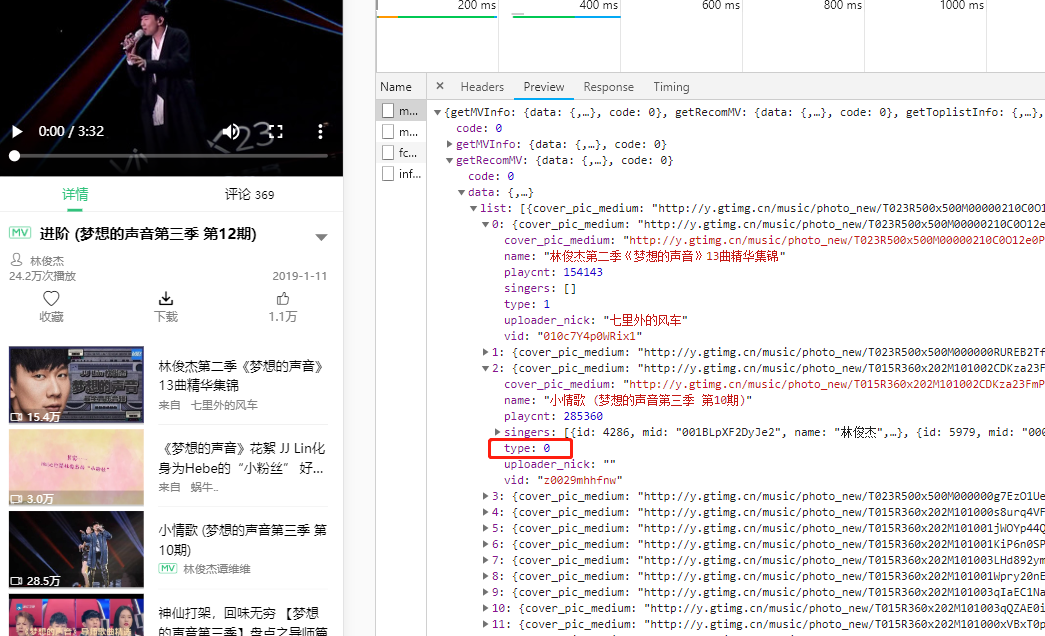
Task: Open the Preview tab
Action: (x=544, y=87)
